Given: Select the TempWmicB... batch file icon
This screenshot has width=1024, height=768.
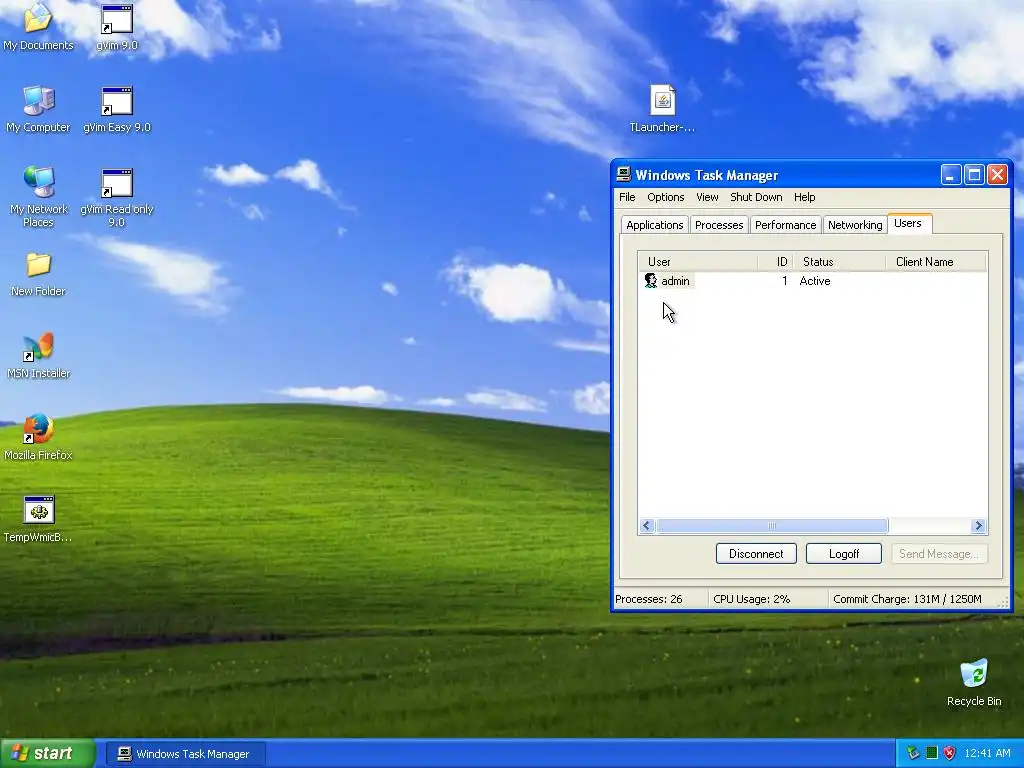Looking at the screenshot, I should [x=38, y=519].
